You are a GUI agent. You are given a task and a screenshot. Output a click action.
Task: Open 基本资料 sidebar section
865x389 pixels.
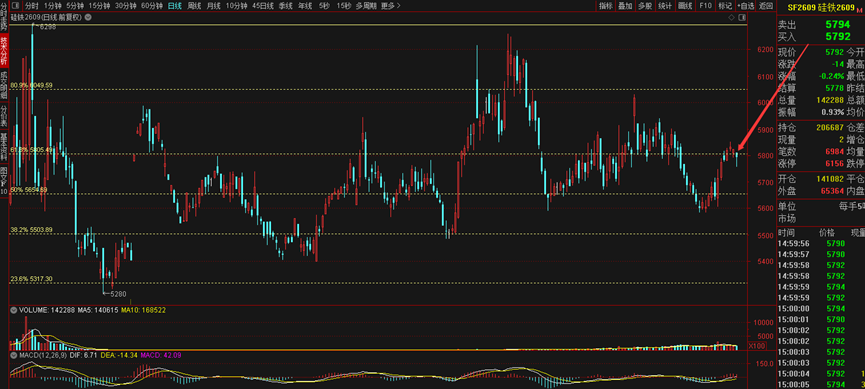(4, 147)
